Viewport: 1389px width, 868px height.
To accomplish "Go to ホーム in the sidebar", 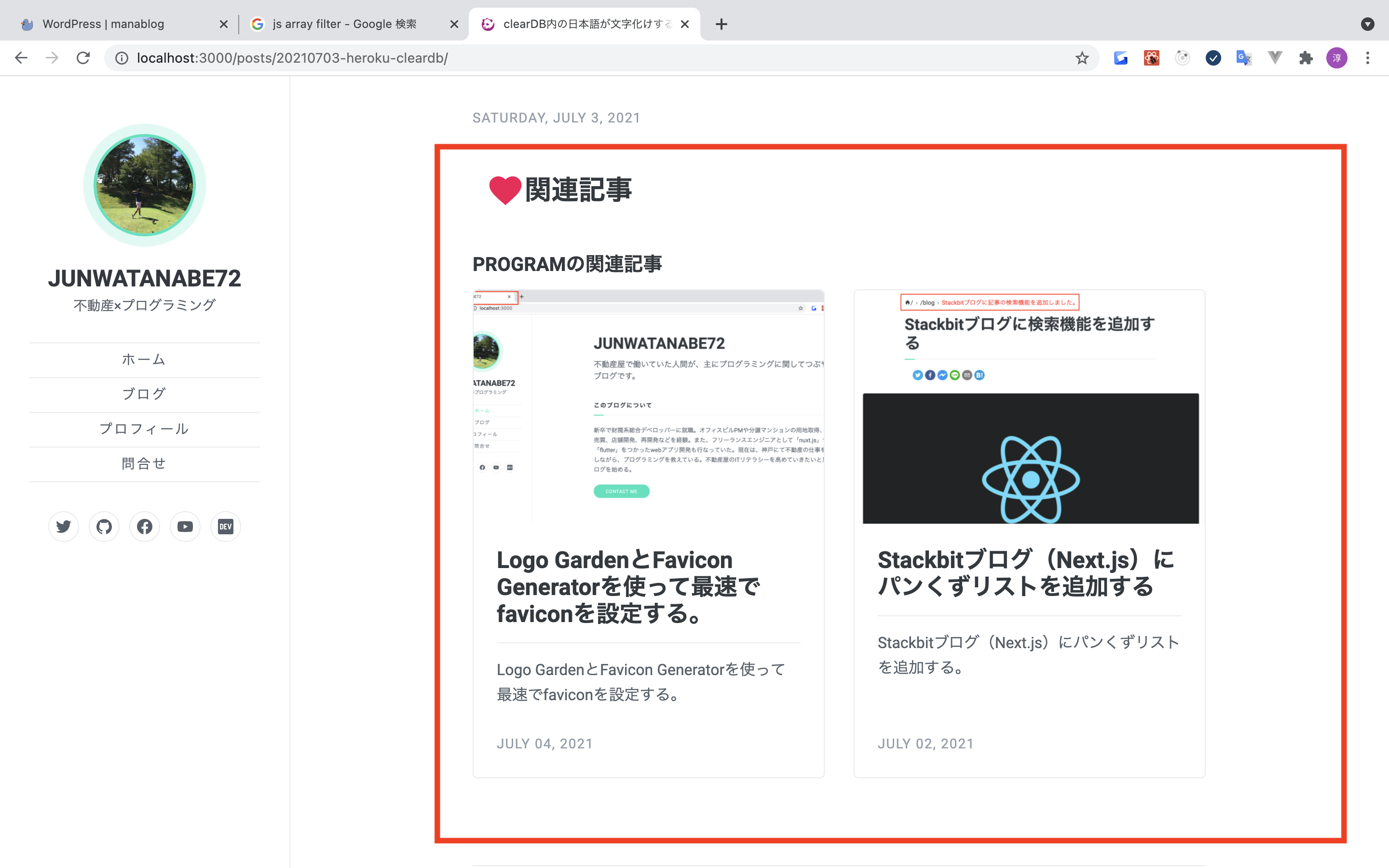I will (144, 360).
